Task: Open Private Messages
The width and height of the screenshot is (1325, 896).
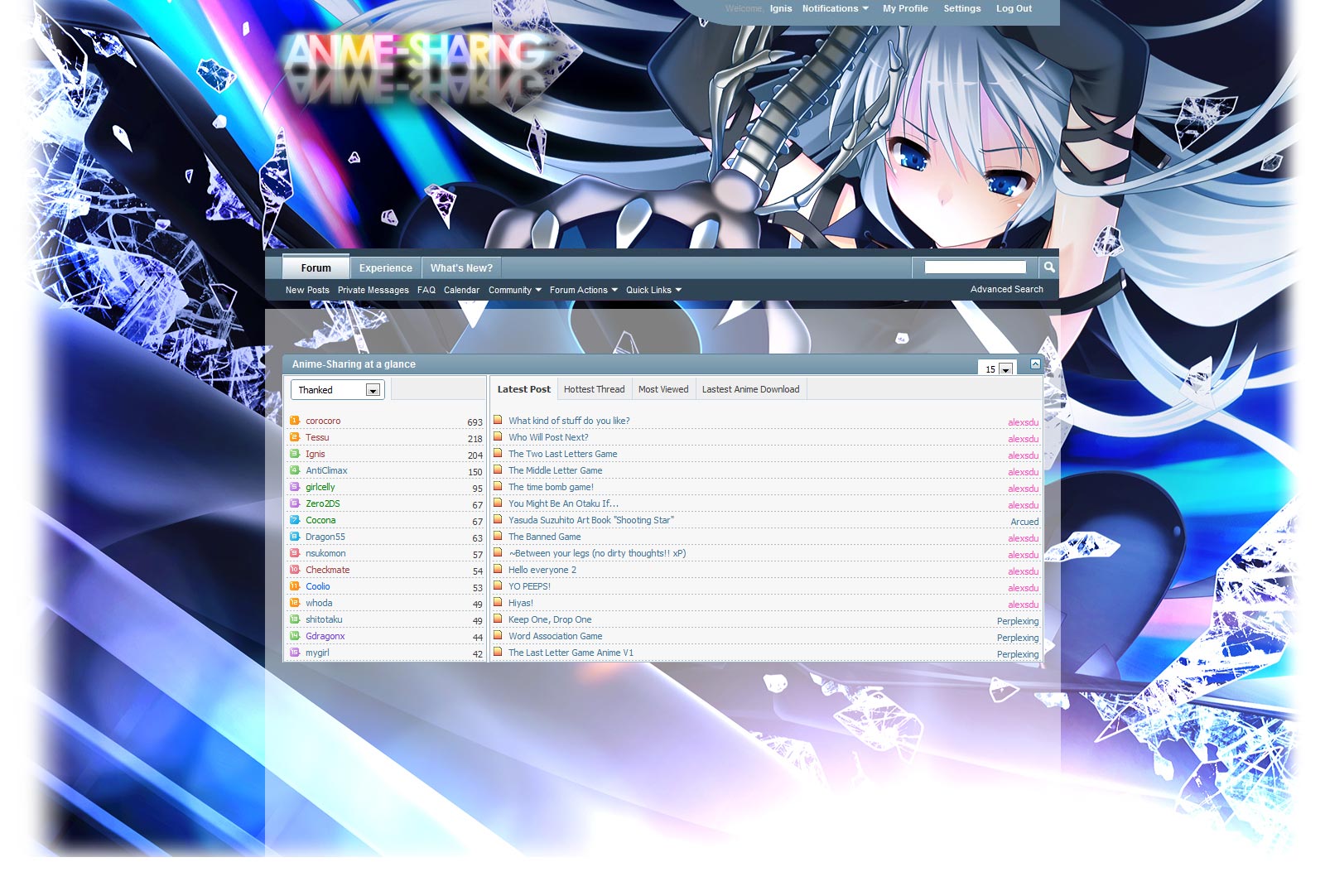Action: pos(373,290)
